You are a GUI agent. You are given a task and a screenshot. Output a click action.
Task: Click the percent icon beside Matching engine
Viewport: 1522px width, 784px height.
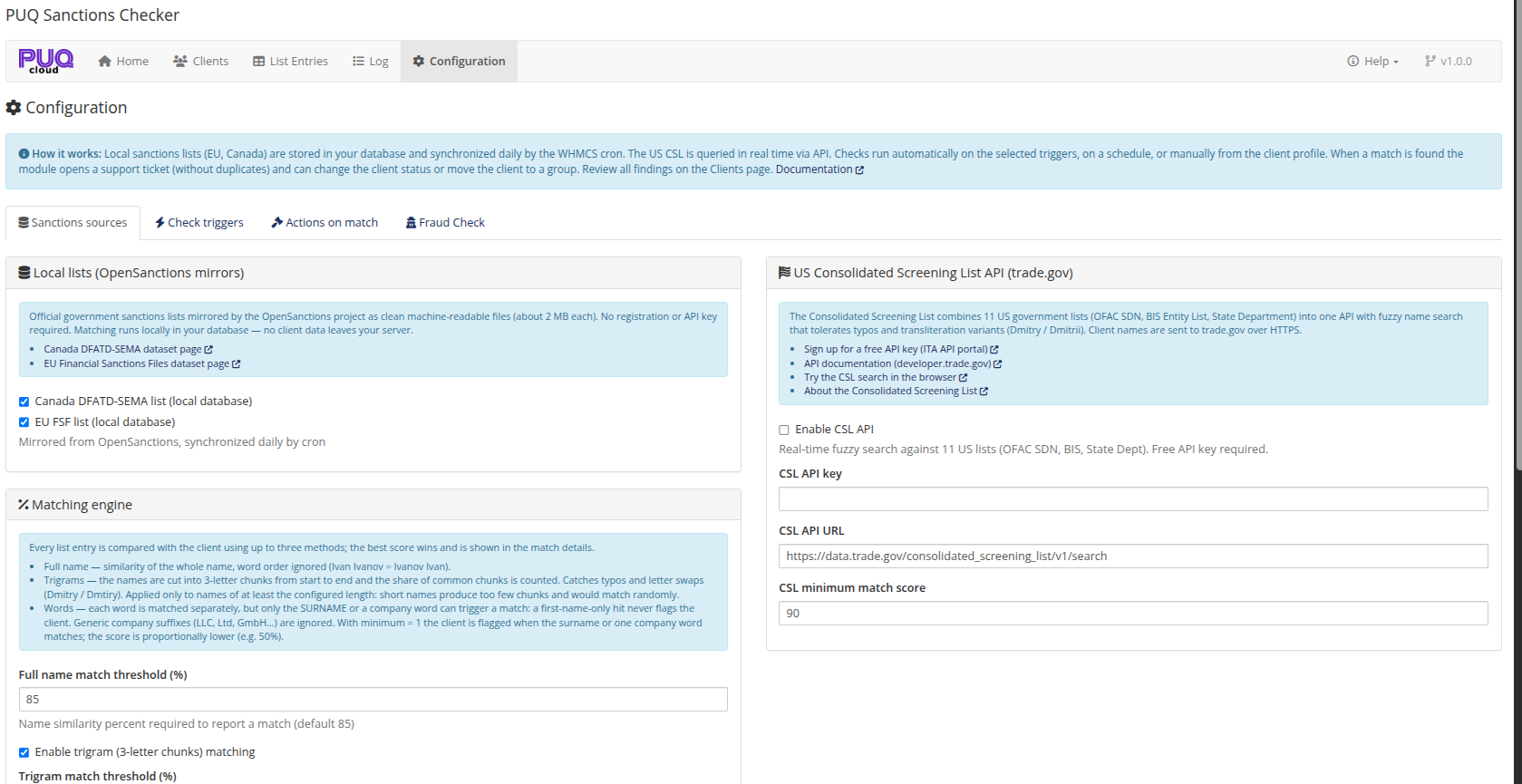(x=24, y=505)
